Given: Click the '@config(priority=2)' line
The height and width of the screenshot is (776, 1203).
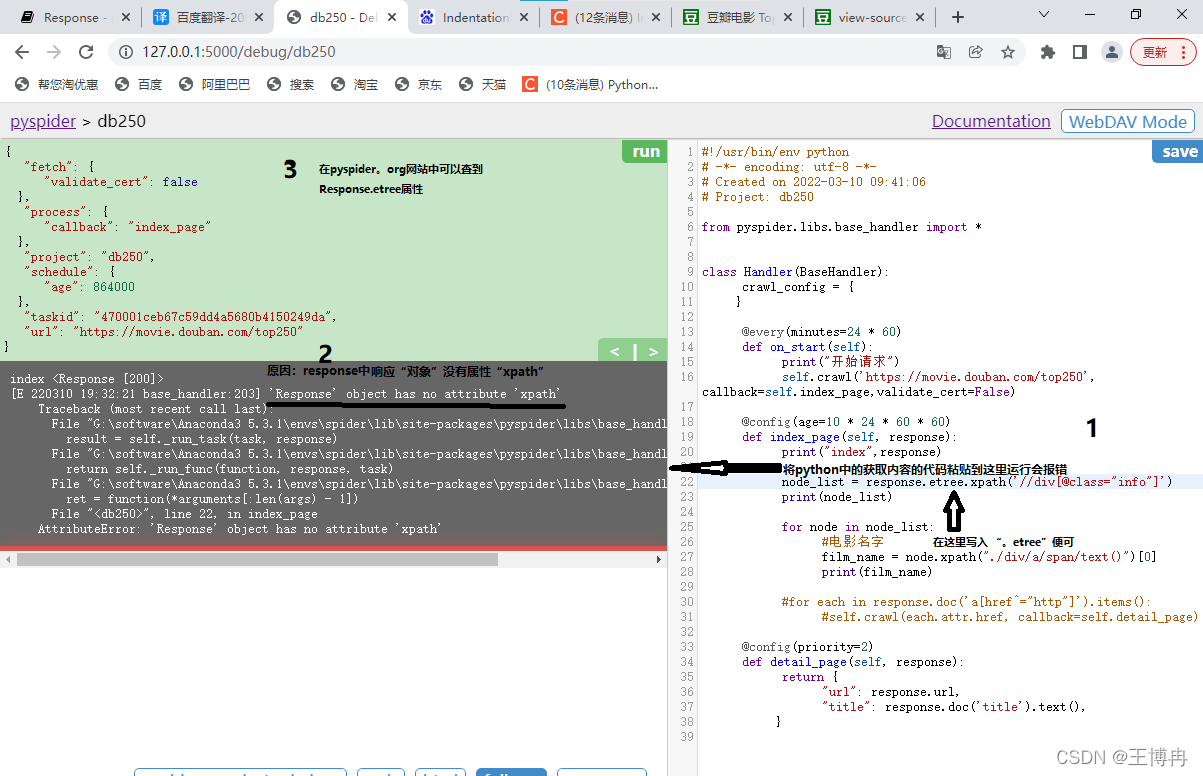Looking at the screenshot, I should (x=807, y=647).
